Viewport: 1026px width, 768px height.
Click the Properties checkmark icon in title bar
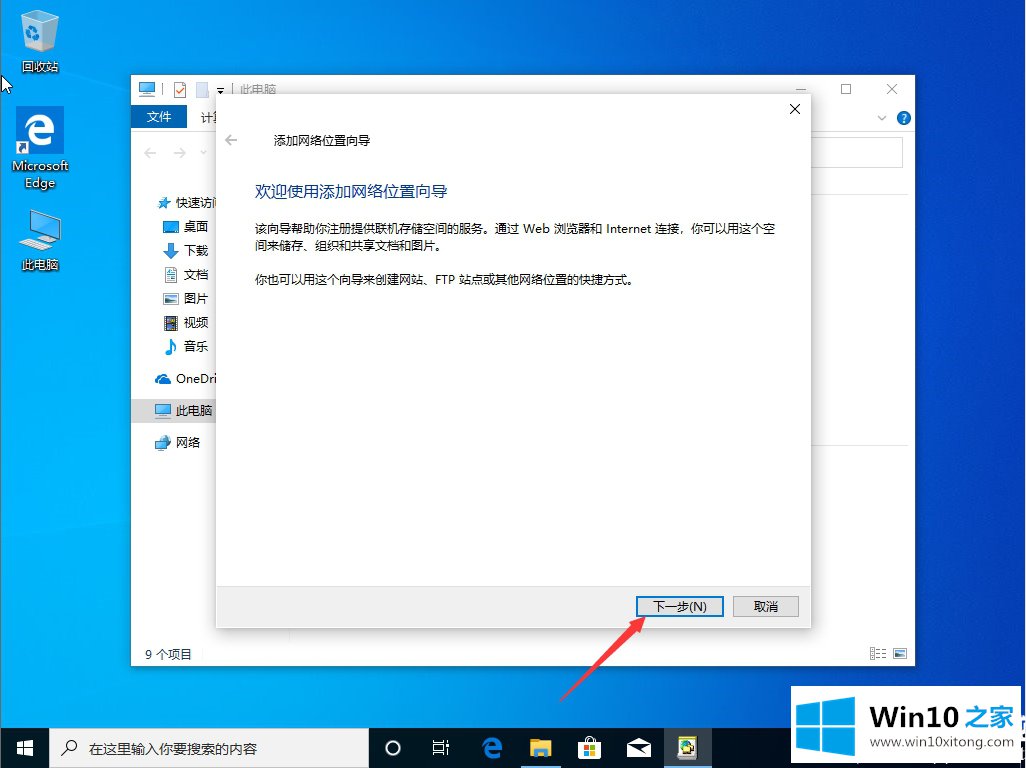pos(180,89)
